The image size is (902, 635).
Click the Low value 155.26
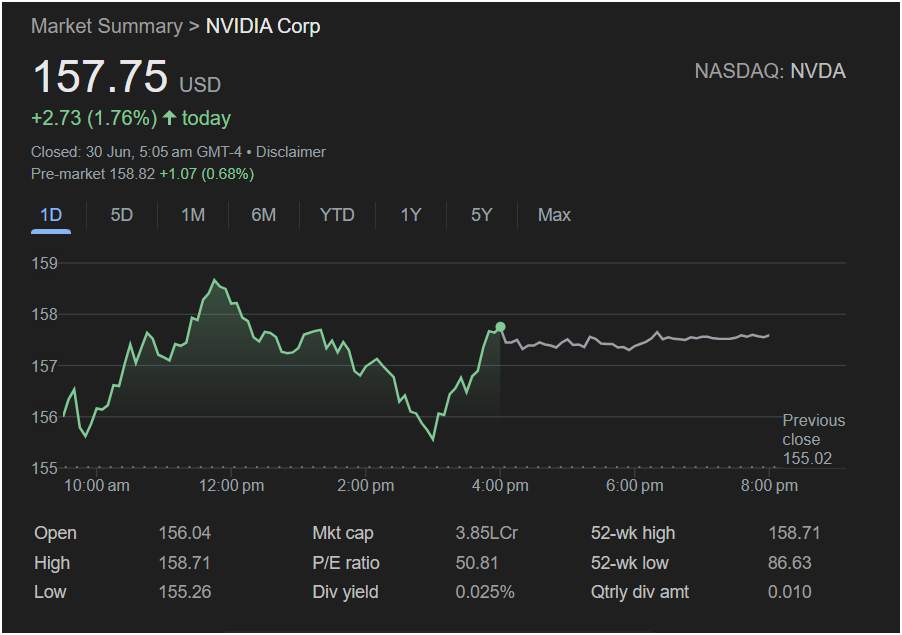pyautogui.click(x=185, y=592)
